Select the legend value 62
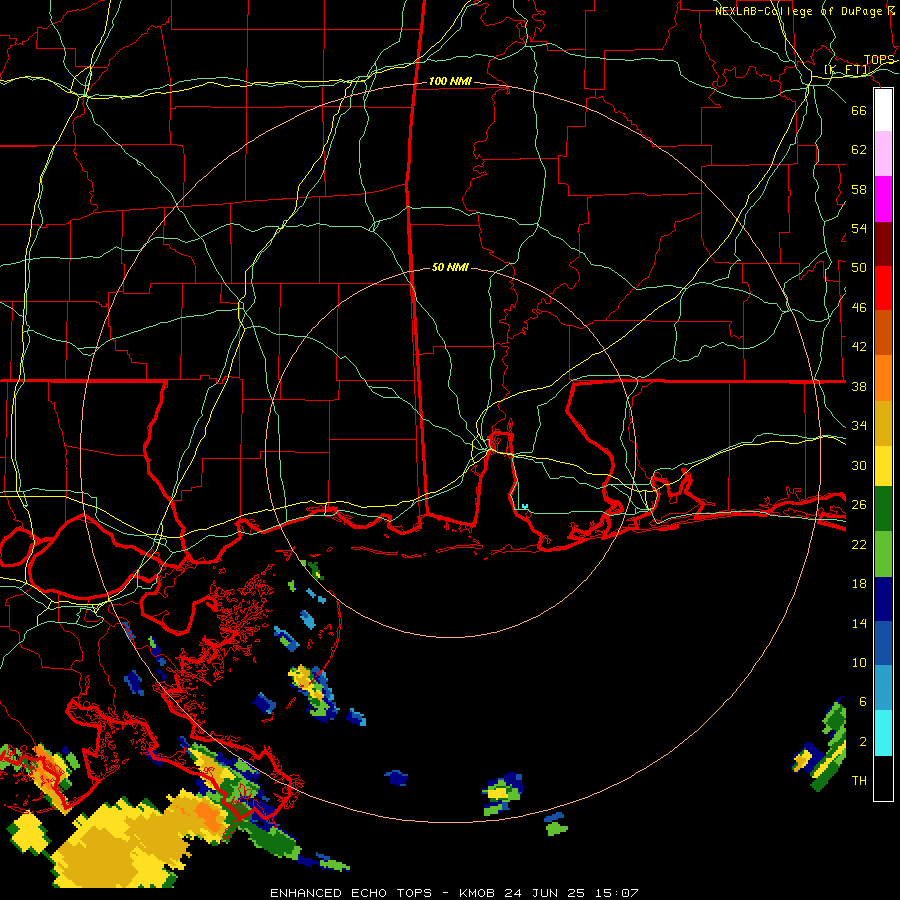The width and height of the screenshot is (900, 900). pyautogui.click(x=859, y=150)
